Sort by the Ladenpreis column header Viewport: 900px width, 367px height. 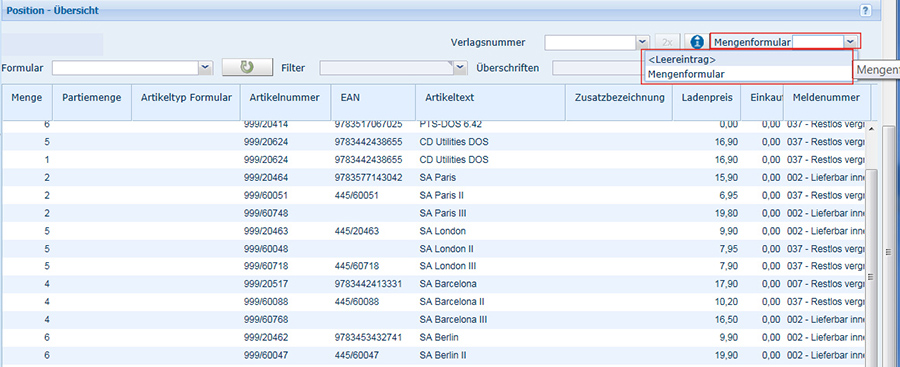click(x=707, y=103)
